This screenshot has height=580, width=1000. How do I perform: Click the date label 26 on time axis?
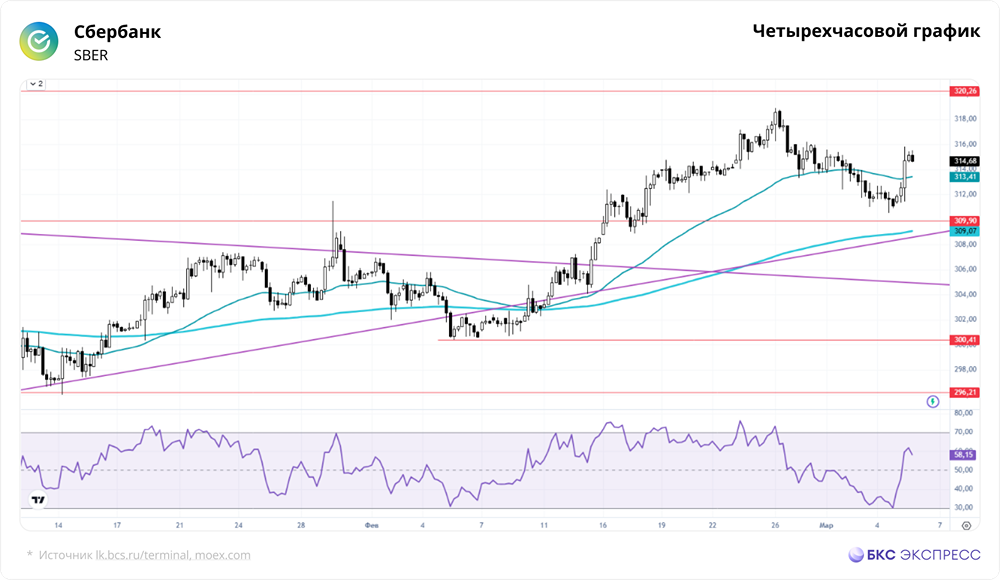[775, 526]
